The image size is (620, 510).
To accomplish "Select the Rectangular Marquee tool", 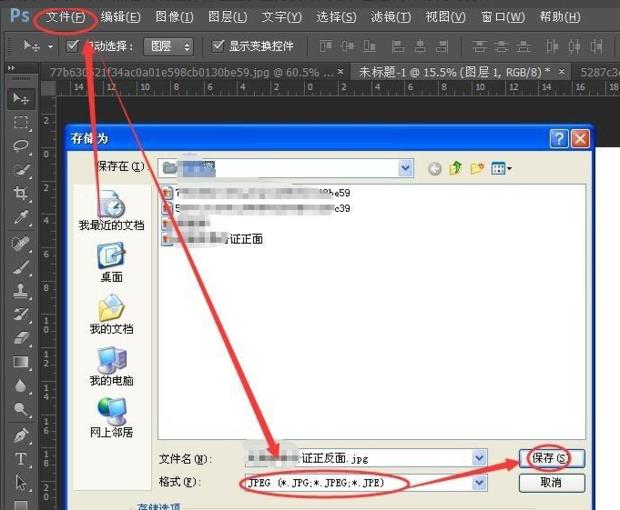I will (20, 122).
